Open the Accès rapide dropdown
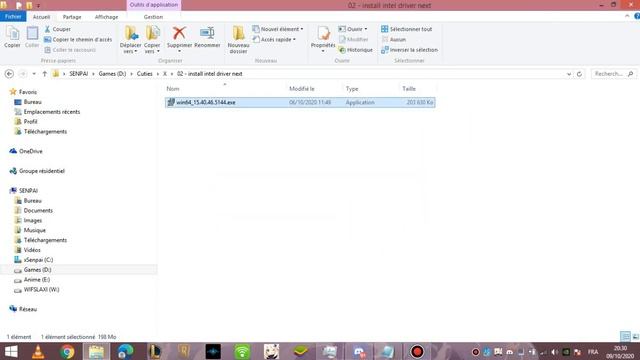640x360 pixels. pyautogui.click(x=274, y=40)
